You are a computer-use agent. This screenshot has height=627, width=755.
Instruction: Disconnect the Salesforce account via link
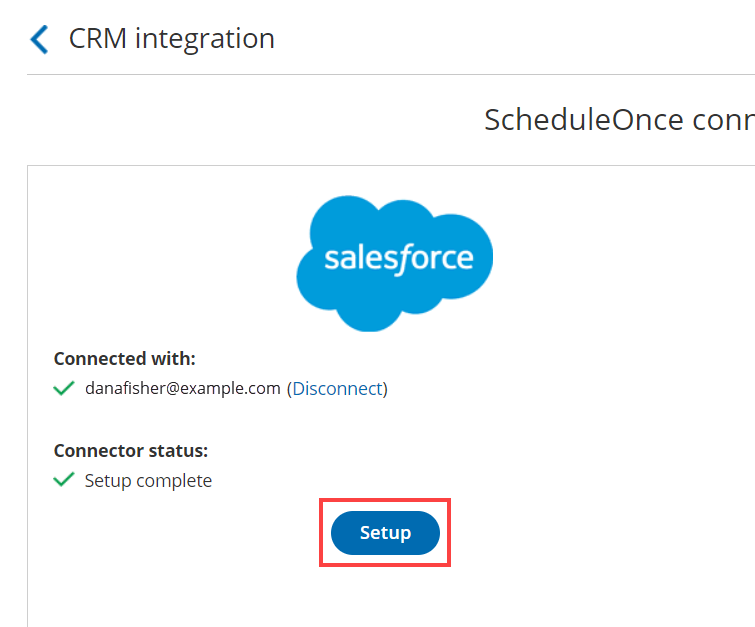coord(337,389)
